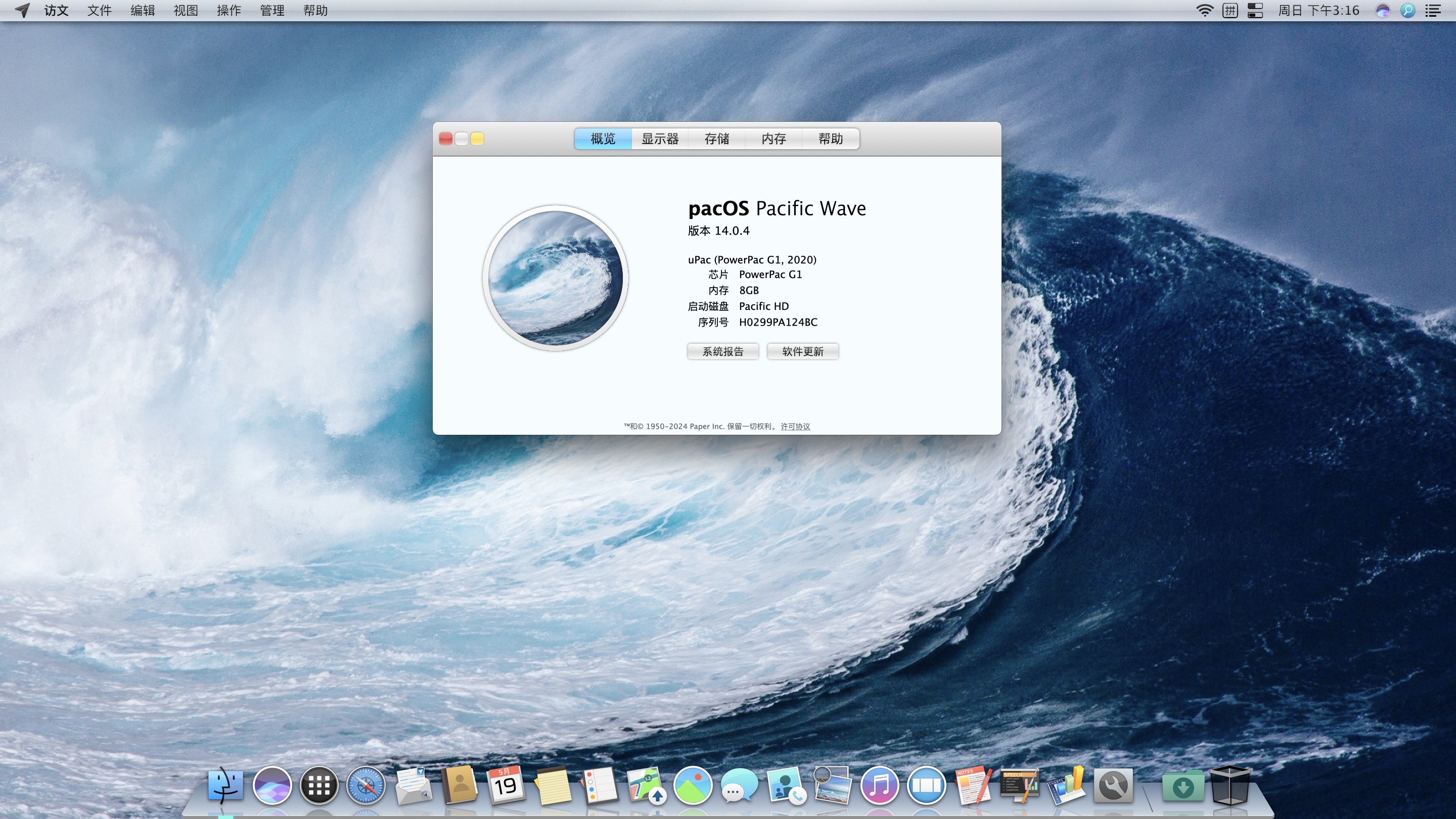Close the about window with red button

pyautogui.click(x=445, y=139)
